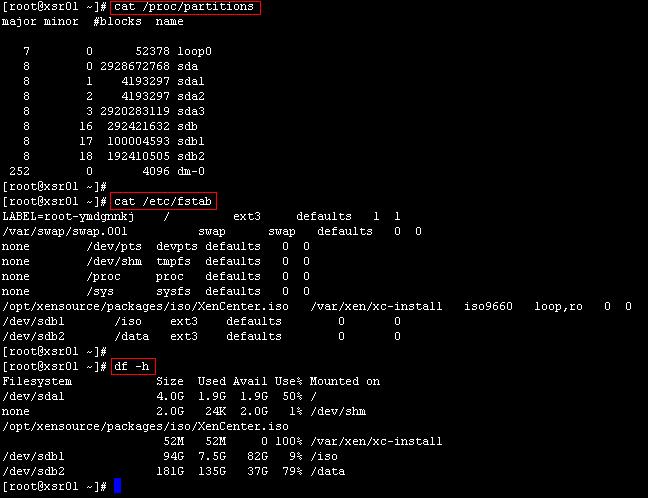Click '/var/swap/swap.001' path

click(x=65, y=231)
